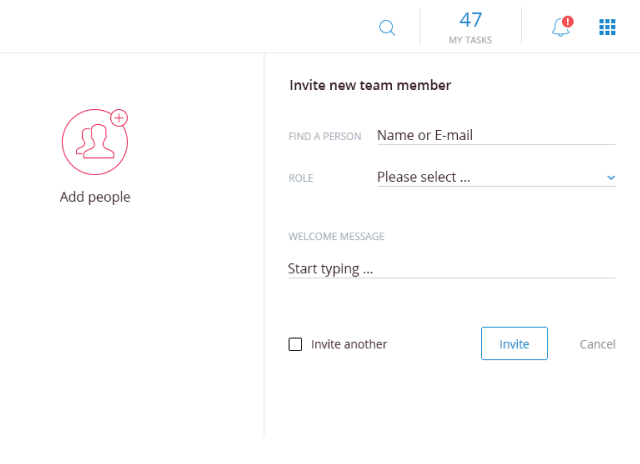Click the Add people circle icon
The width and height of the screenshot is (640, 464).
94,141
